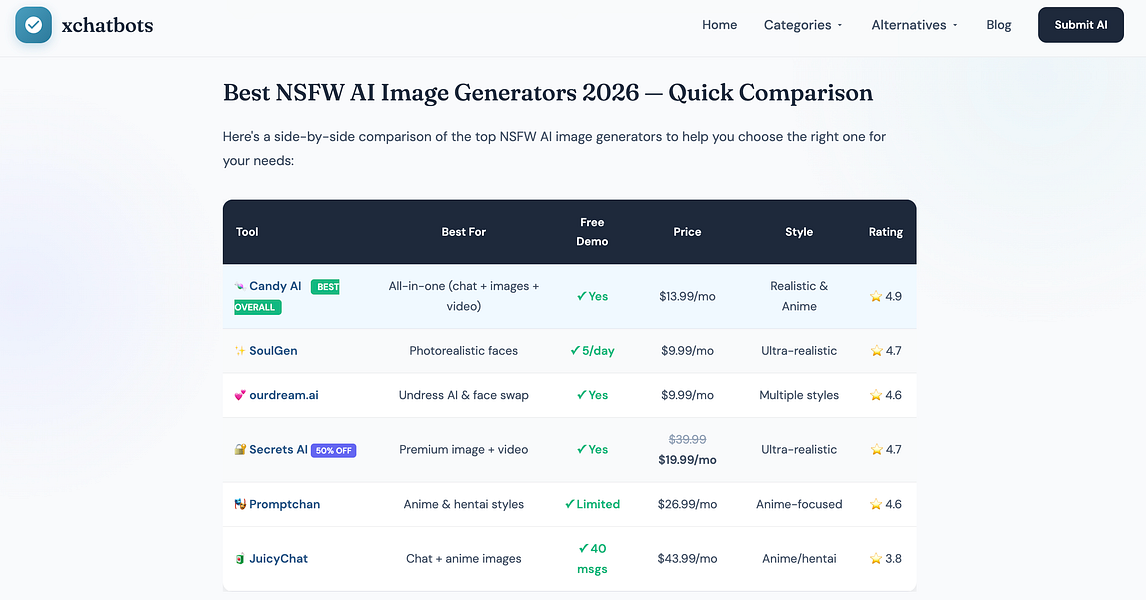
Task: Click the '$13.99/mo' price cell
Action: click(x=687, y=297)
